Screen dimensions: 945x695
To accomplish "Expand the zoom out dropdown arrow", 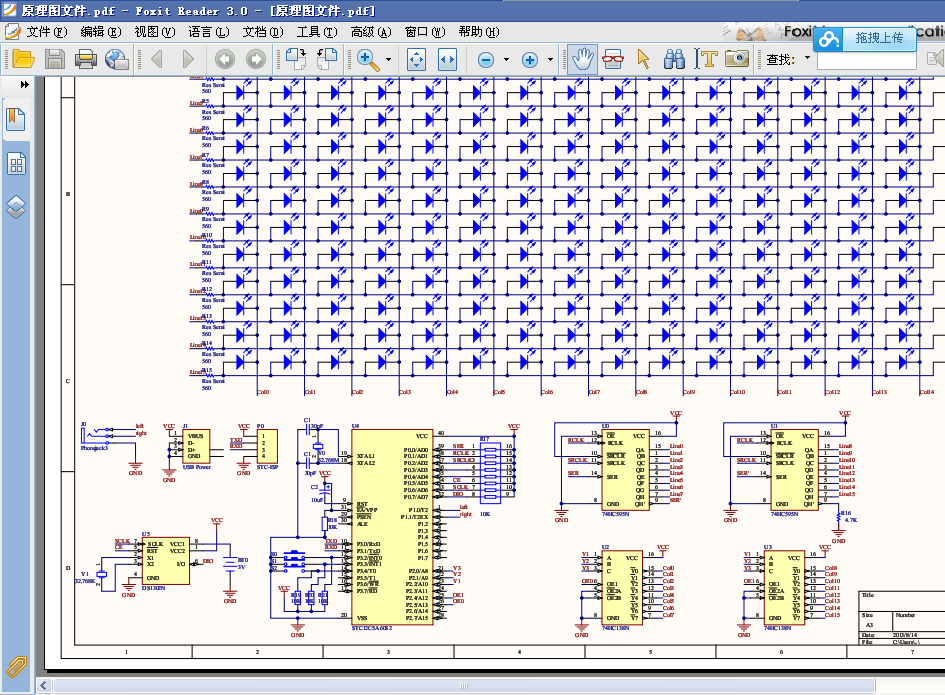I will pyautogui.click(x=506, y=60).
